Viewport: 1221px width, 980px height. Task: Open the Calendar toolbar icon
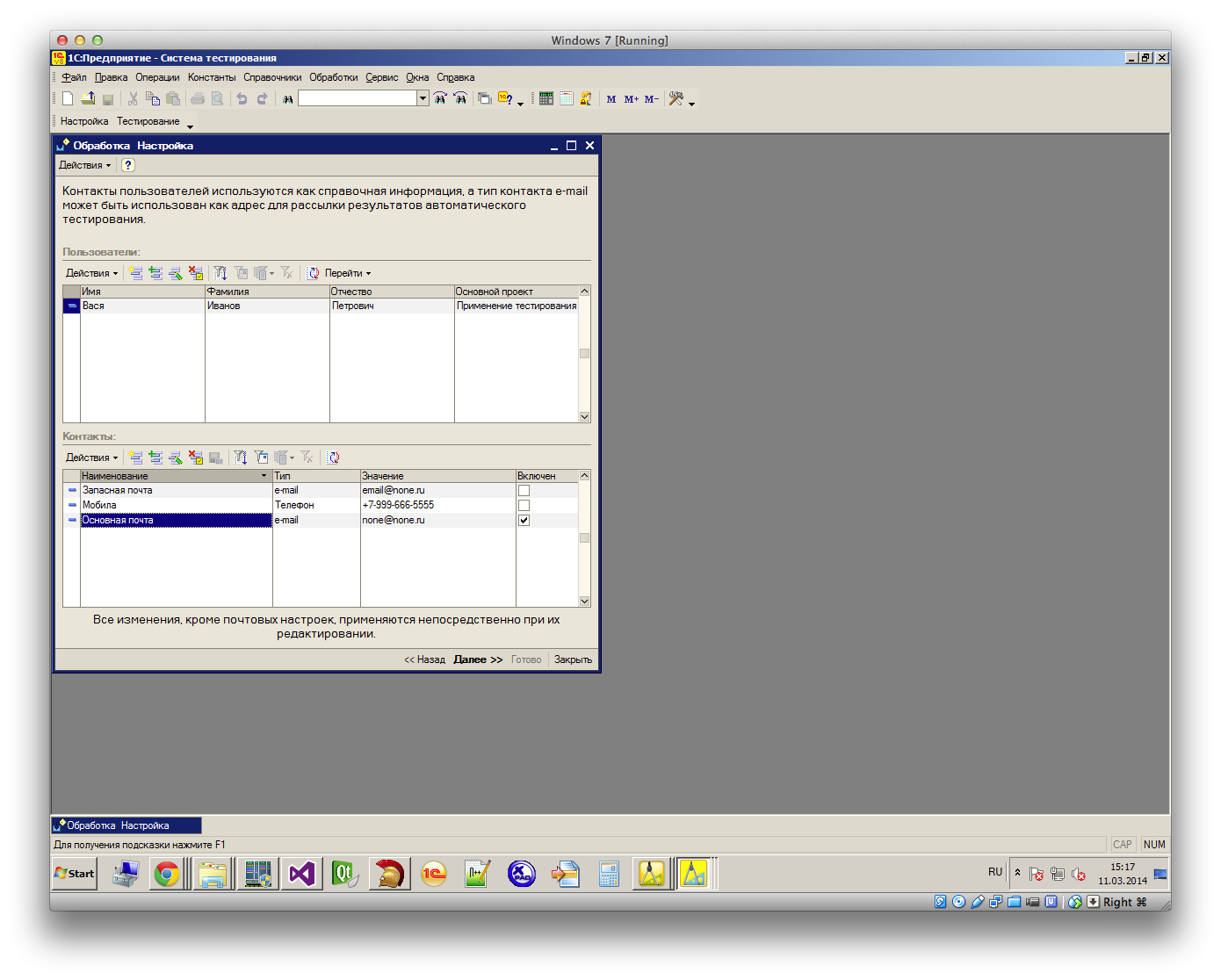(567, 99)
